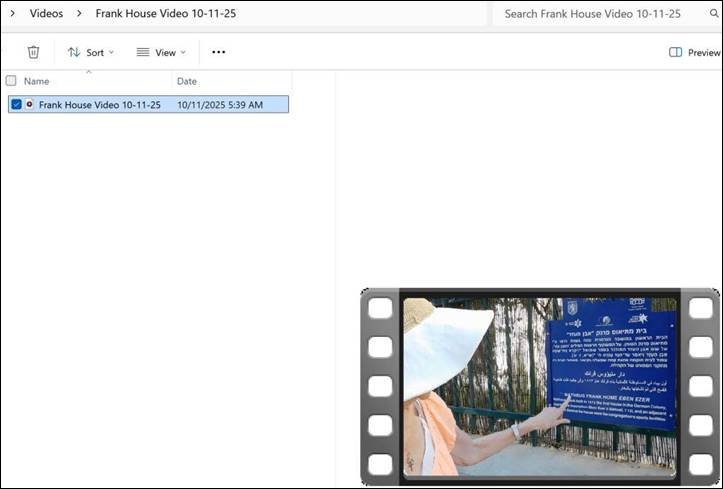Click the Sort up-down arrows icon
This screenshot has height=489, width=723.
click(74, 52)
